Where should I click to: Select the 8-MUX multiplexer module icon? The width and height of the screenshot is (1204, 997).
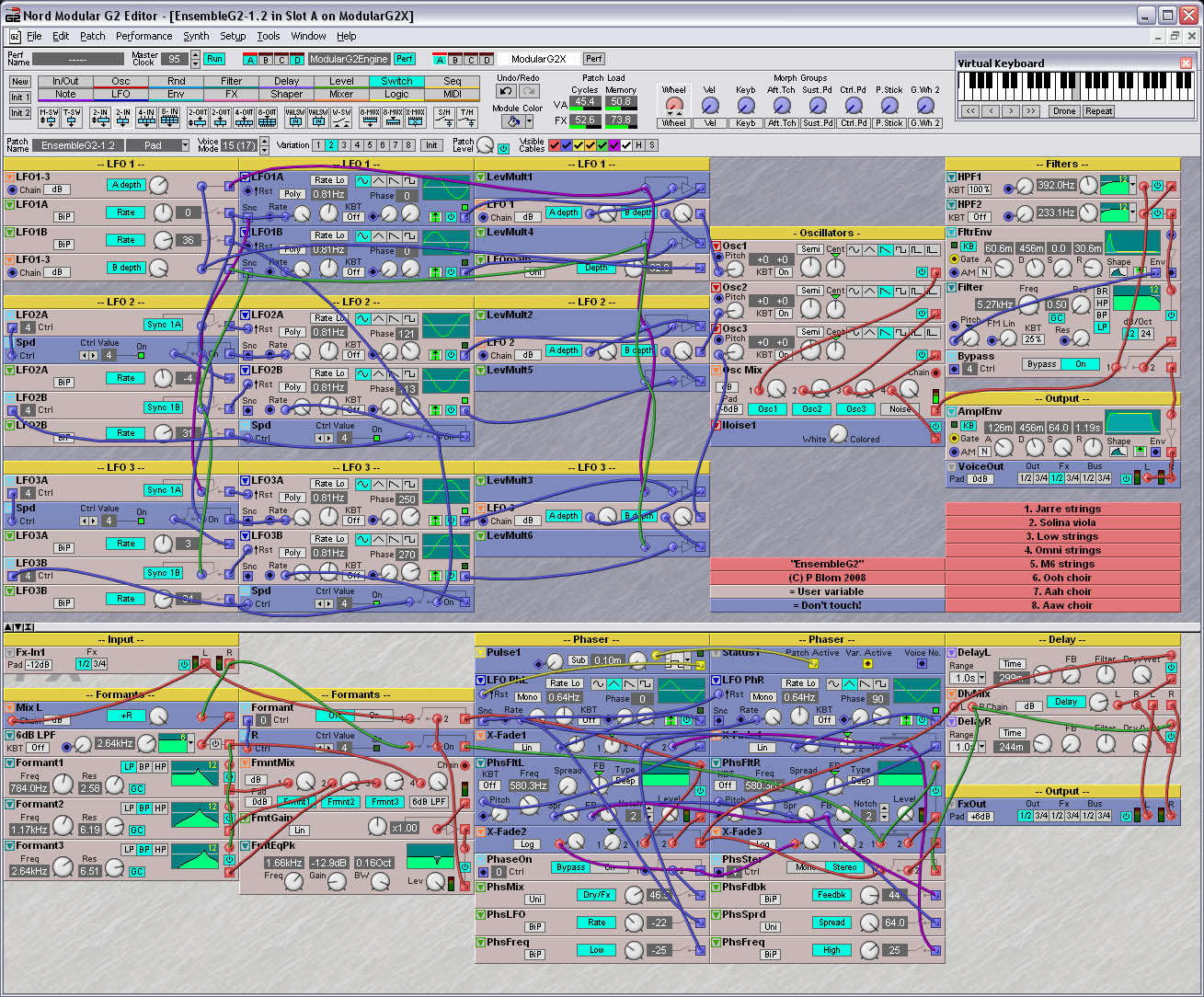click(x=369, y=117)
